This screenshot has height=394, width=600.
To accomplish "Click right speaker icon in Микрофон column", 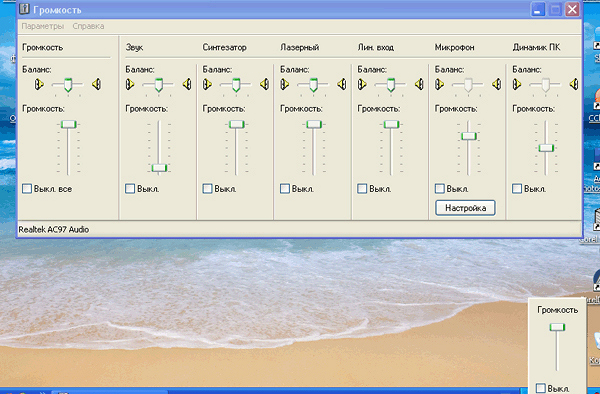I will (x=497, y=84).
